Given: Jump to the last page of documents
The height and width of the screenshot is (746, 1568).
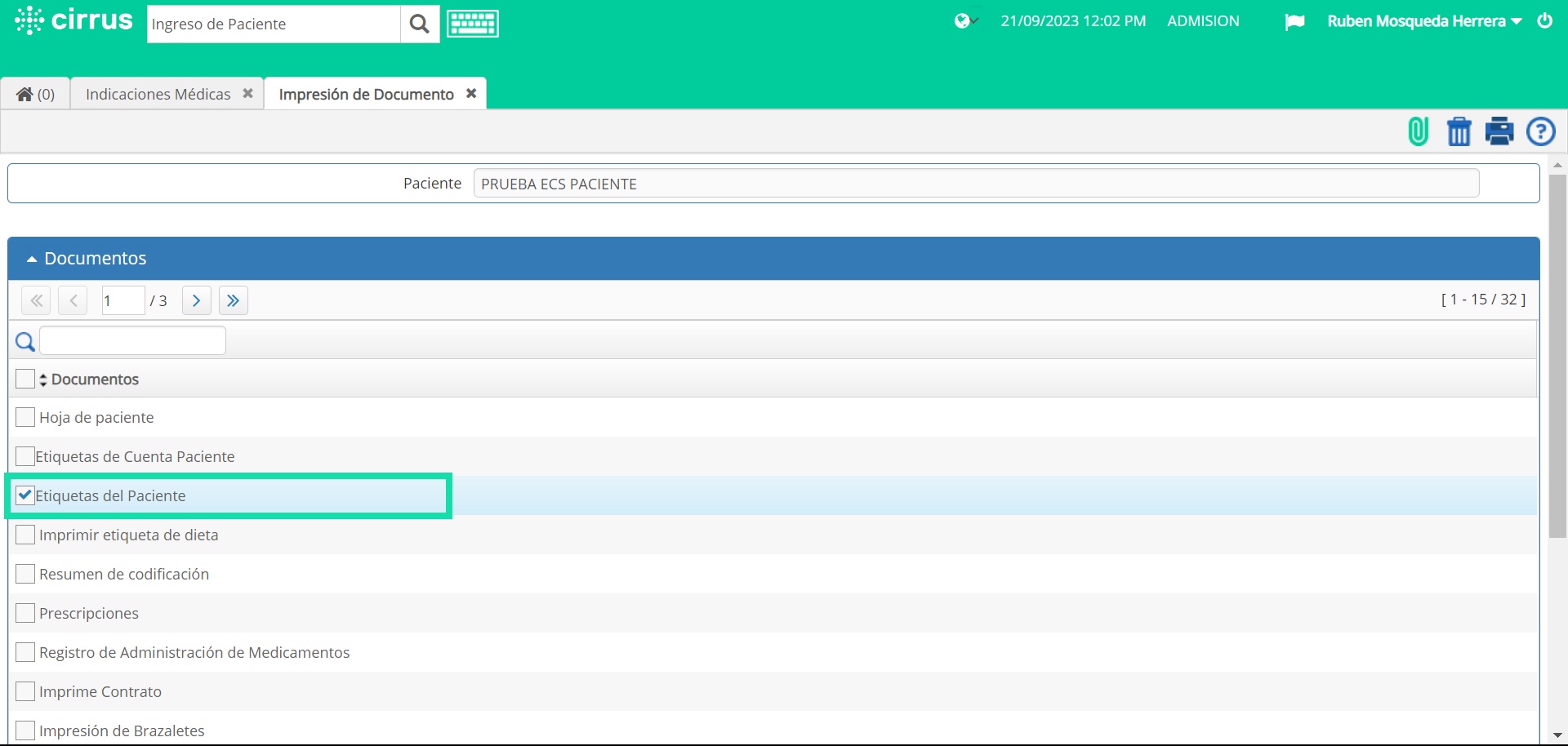Looking at the screenshot, I should pos(233,300).
